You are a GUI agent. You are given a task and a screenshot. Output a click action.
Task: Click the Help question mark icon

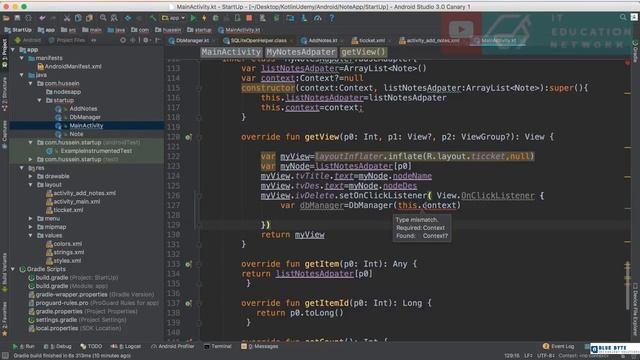[x=331, y=18]
